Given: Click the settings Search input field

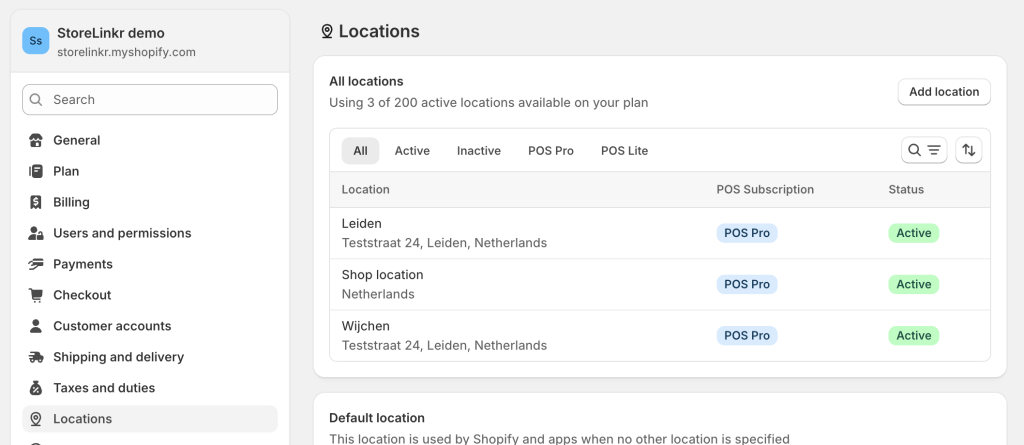Looking at the screenshot, I should click(150, 100).
